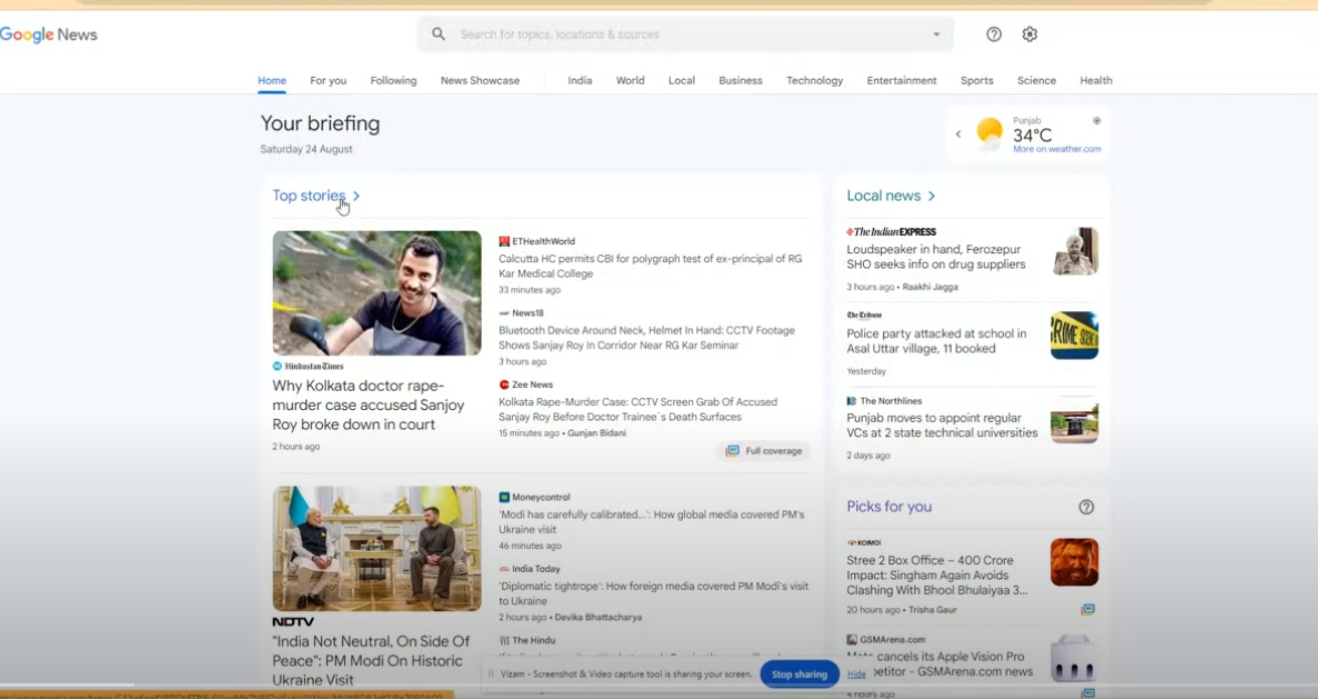Open the Top stories heading link
Viewport: 1318px width, 699px height.
(309, 196)
